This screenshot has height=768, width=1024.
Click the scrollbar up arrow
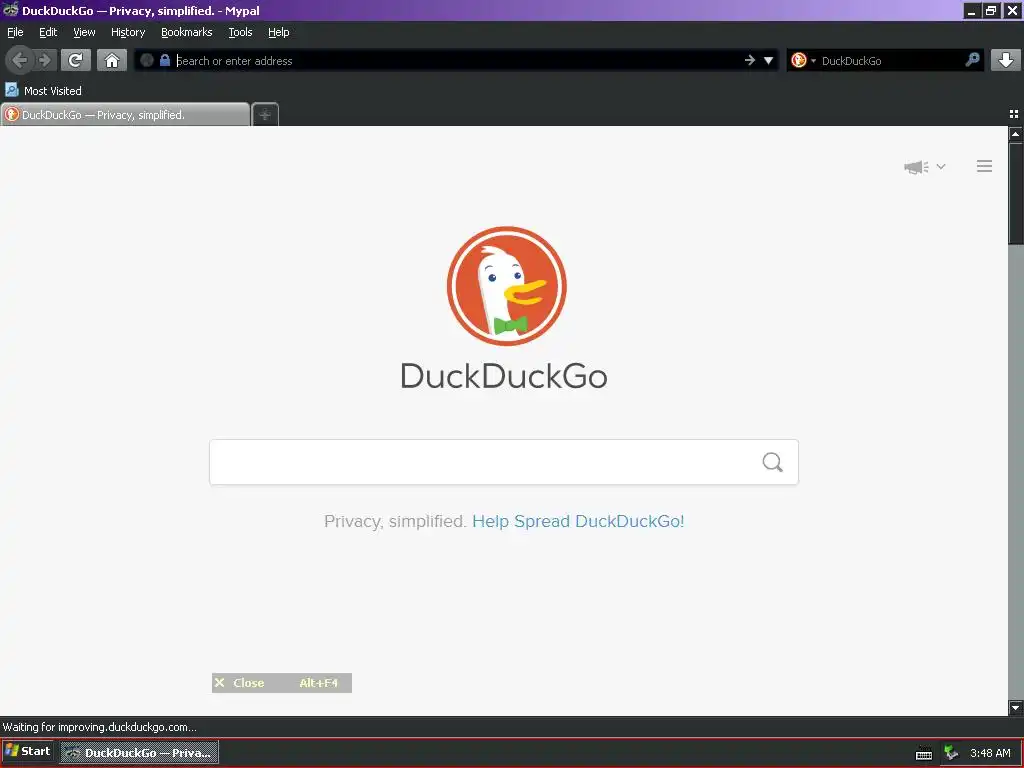click(1016, 134)
